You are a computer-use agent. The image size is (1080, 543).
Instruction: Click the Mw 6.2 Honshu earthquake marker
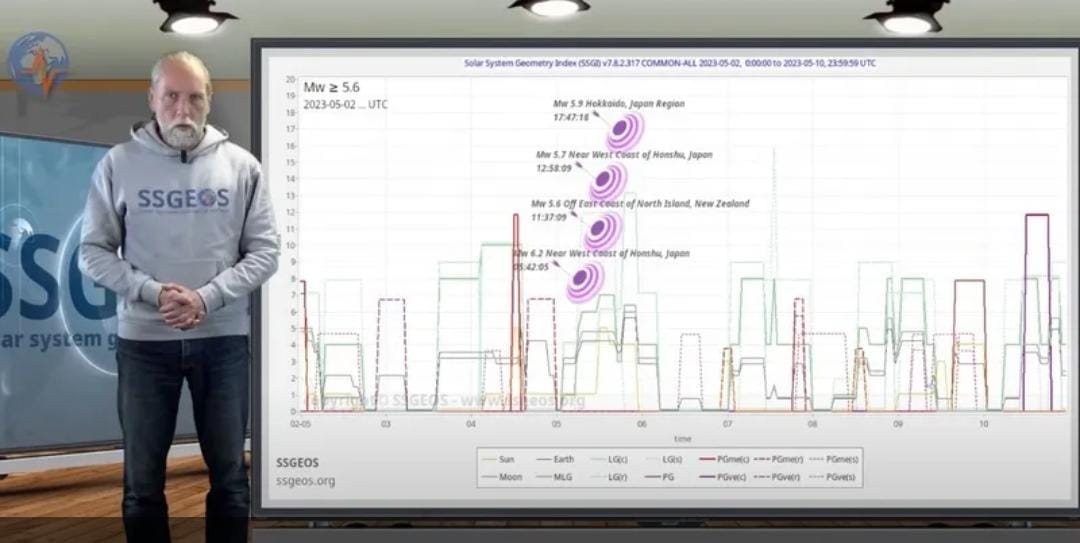pyautogui.click(x=585, y=281)
